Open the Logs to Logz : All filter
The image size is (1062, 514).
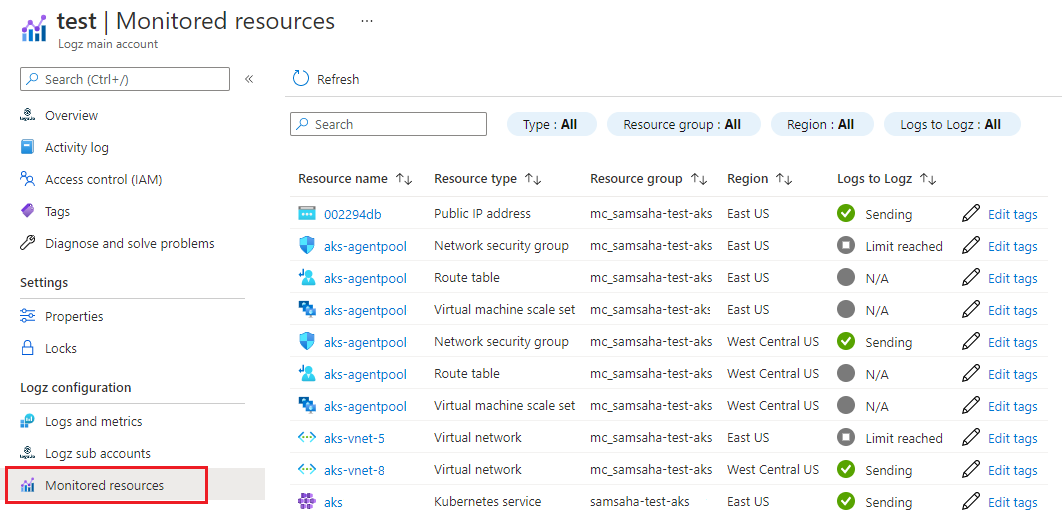pos(952,125)
